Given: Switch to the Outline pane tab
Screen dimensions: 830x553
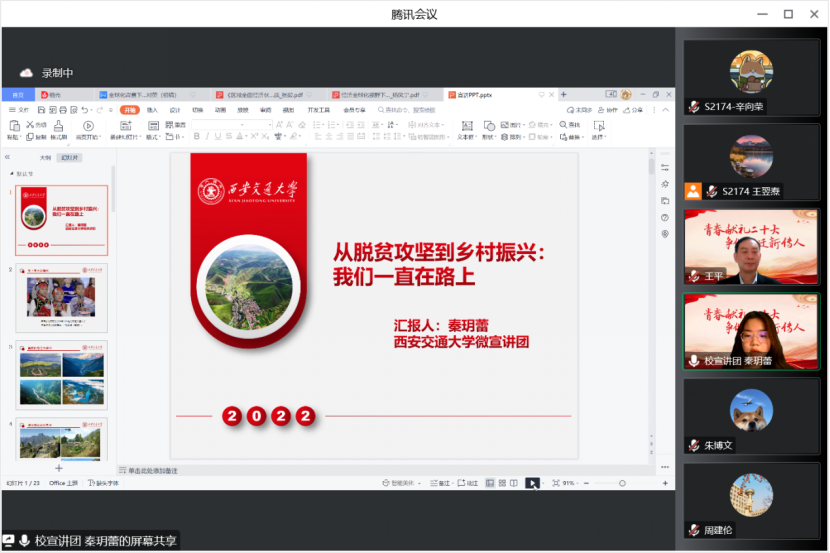Looking at the screenshot, I should pyautogui.click(x=45, y=157).
